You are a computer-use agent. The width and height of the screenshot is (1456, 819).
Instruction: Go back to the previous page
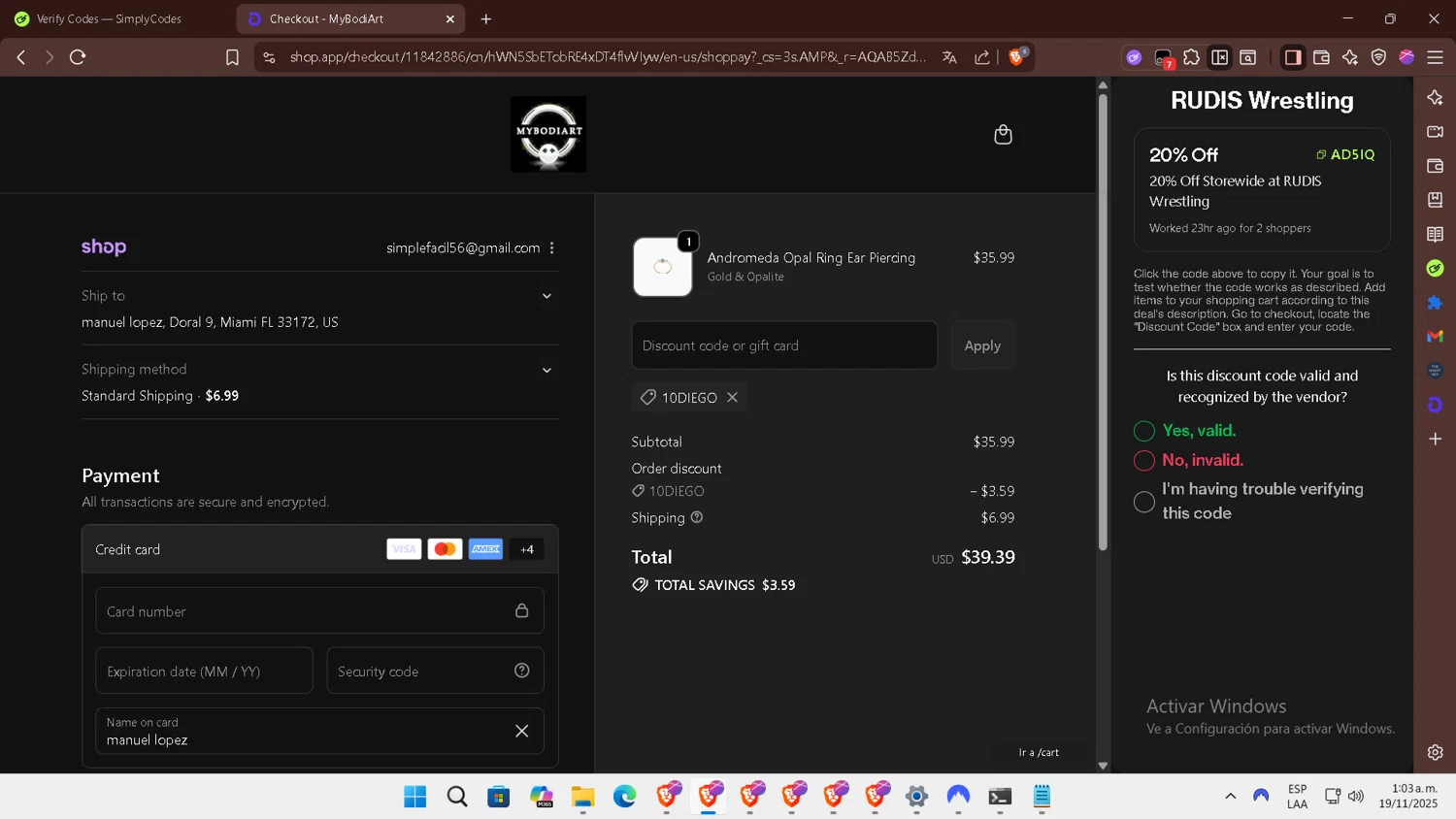[x=21, y=57]
